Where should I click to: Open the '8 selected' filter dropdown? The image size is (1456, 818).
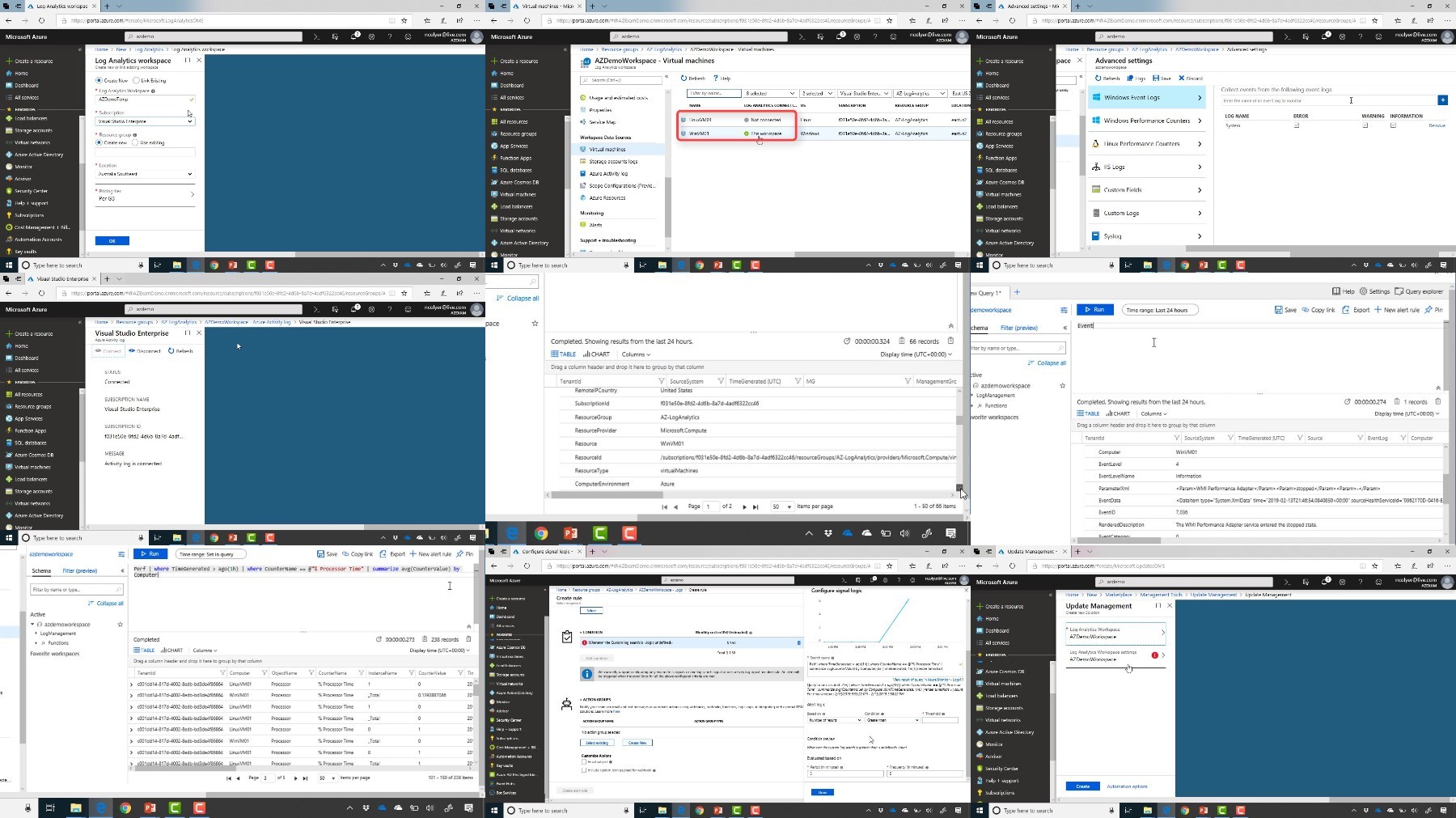pos(770,93)
